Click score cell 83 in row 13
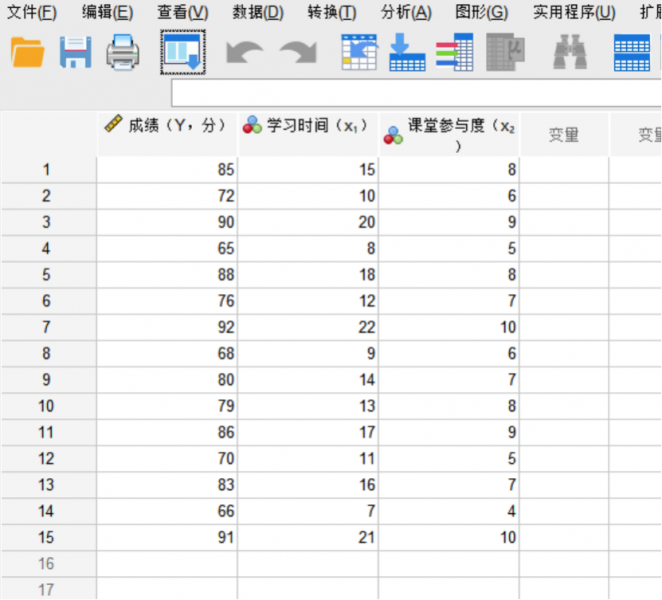This screenshot has height=600, width=662. pos(167,485)
